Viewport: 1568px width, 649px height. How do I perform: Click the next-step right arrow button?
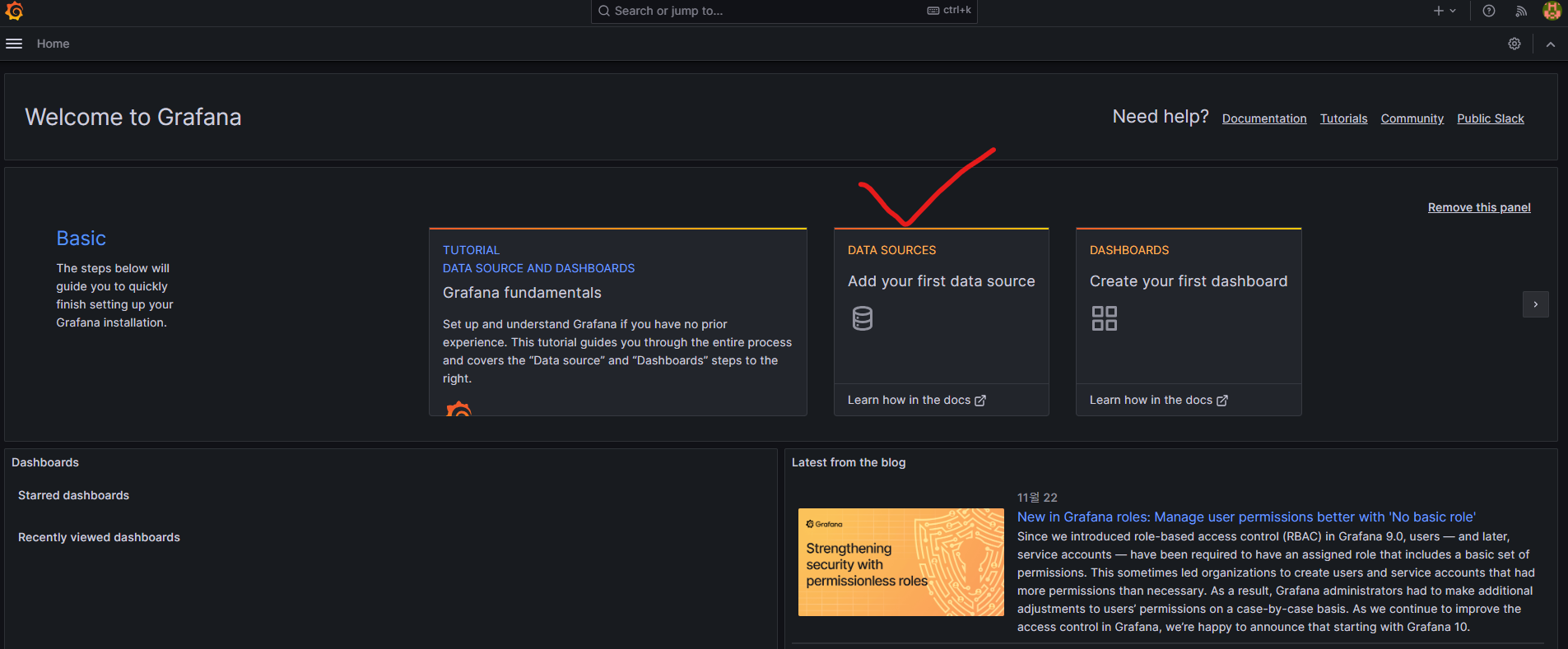1536,304
